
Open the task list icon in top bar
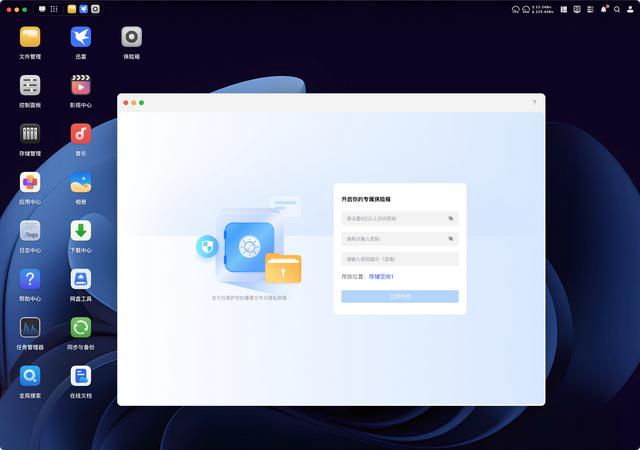[x=590, y=9]
